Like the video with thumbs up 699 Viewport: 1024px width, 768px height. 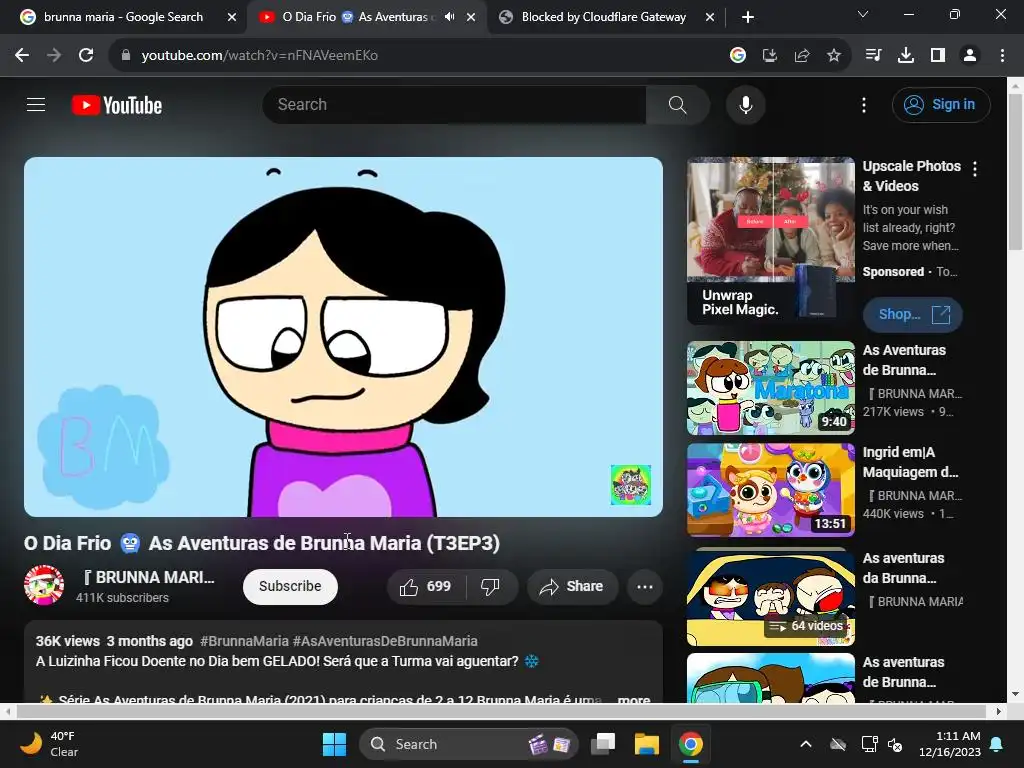(x=425, y=586)
